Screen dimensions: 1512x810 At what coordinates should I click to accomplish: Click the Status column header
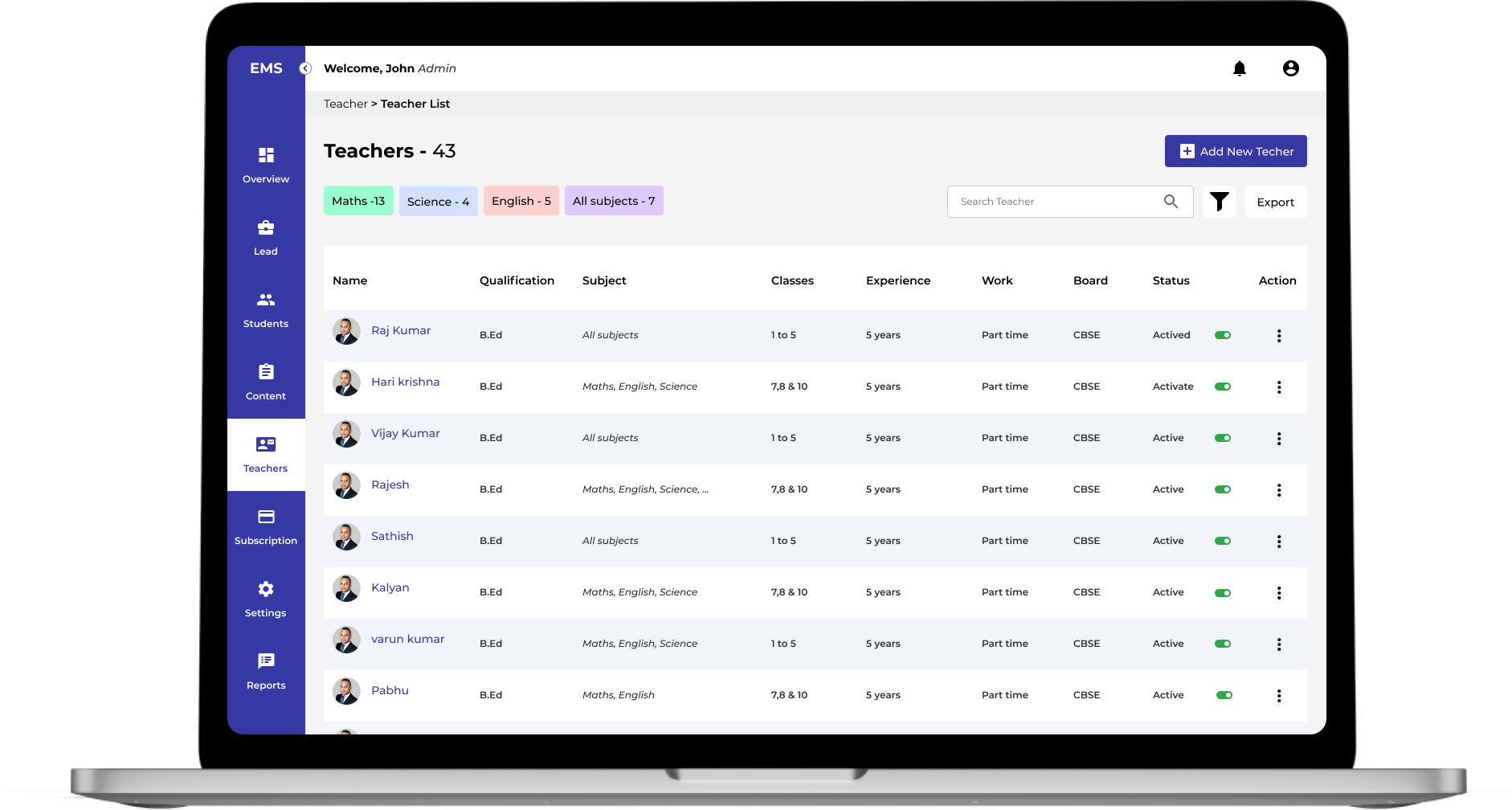pyautogui.click(x=1171, y=280)
